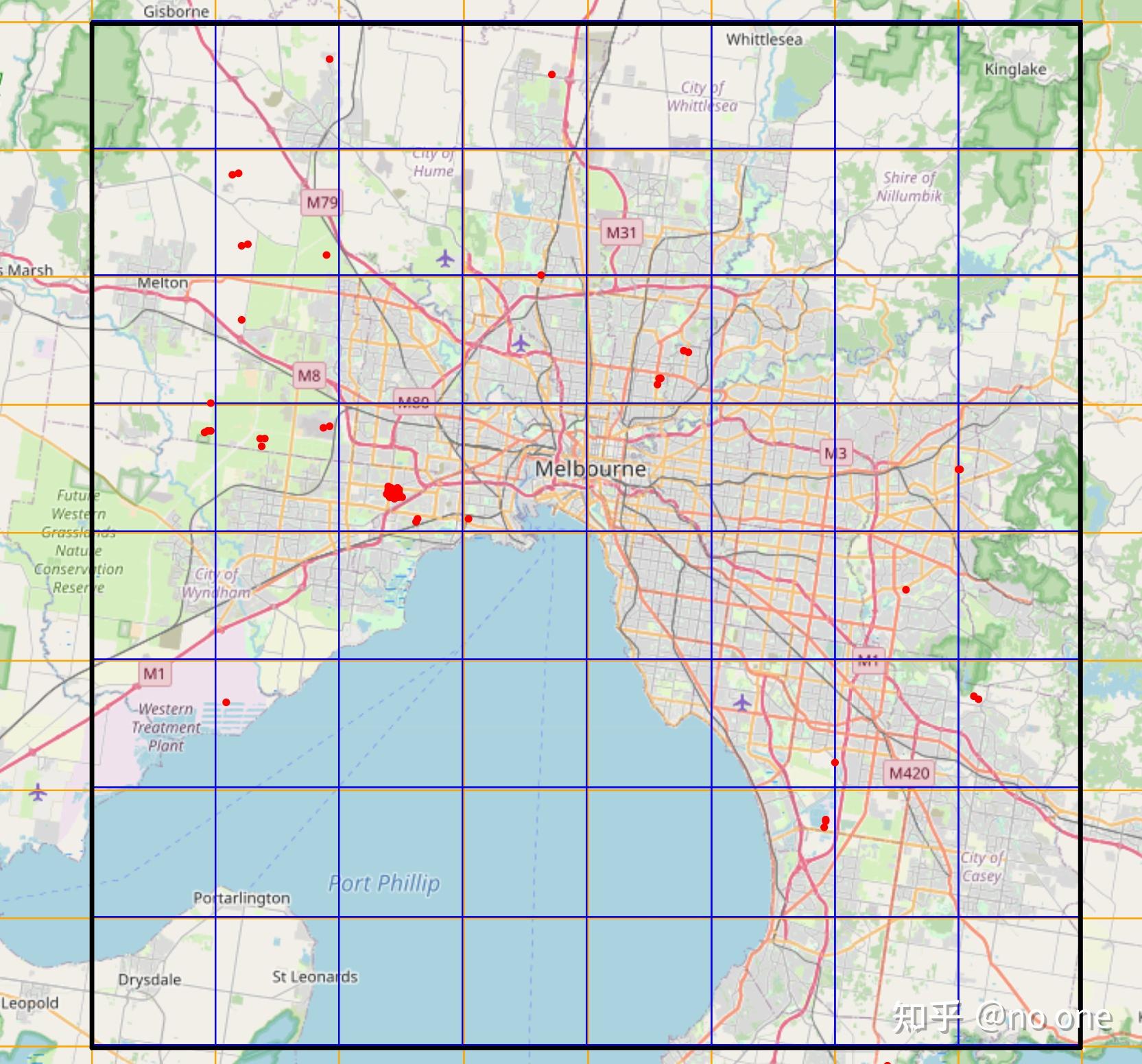Select the M79 highway shield icon
1142x1064 pixels.
[322, 203]
